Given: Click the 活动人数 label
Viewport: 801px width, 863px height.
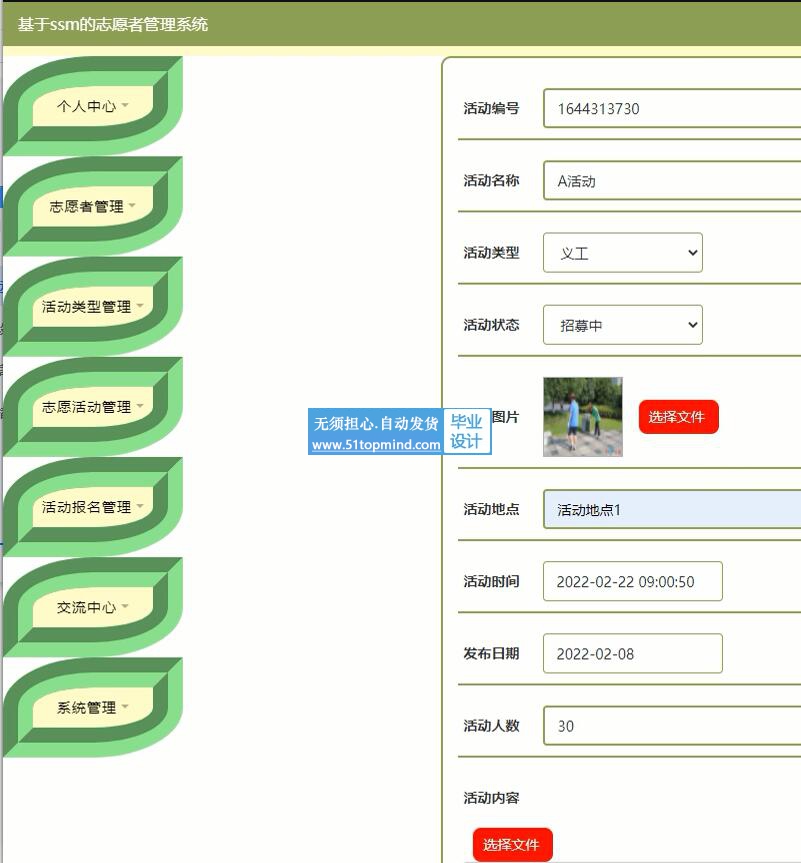Looking at the screenshot, I should click(x=491, y=725).
